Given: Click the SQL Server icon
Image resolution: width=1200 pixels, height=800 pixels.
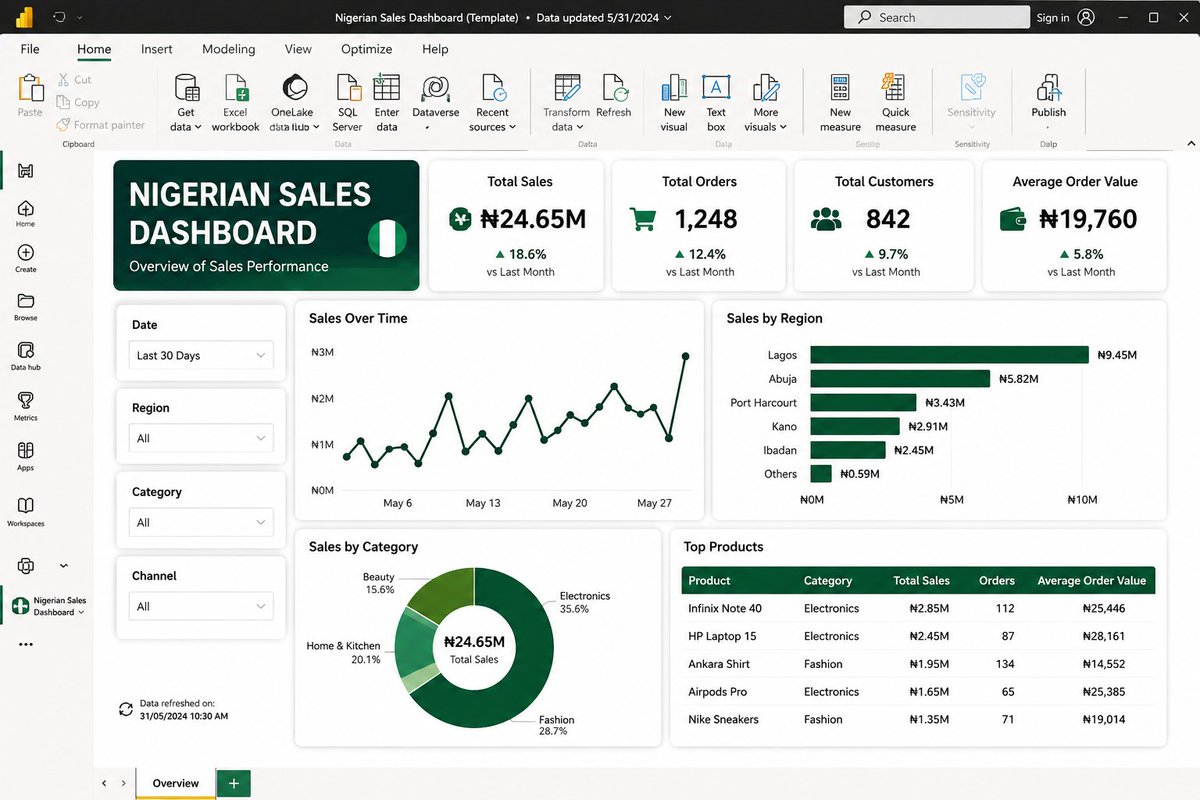Looking at the screenshot, I should [x=347, y=88].
